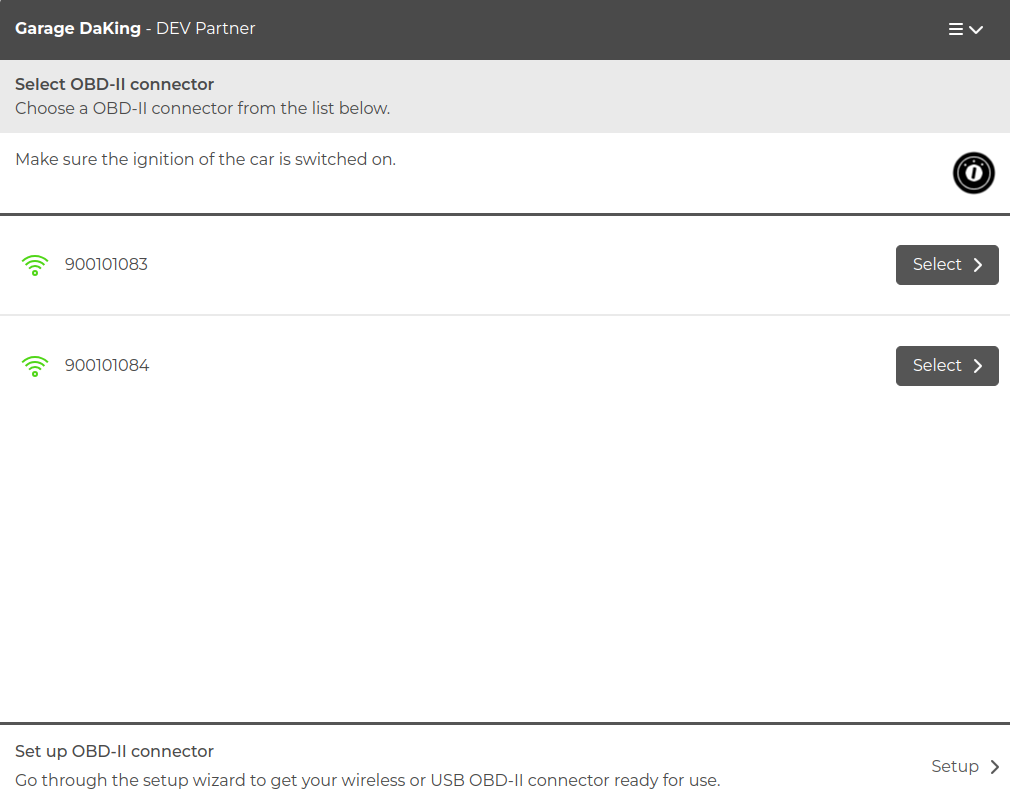Click the setup wizard description text

pos(367,780)
